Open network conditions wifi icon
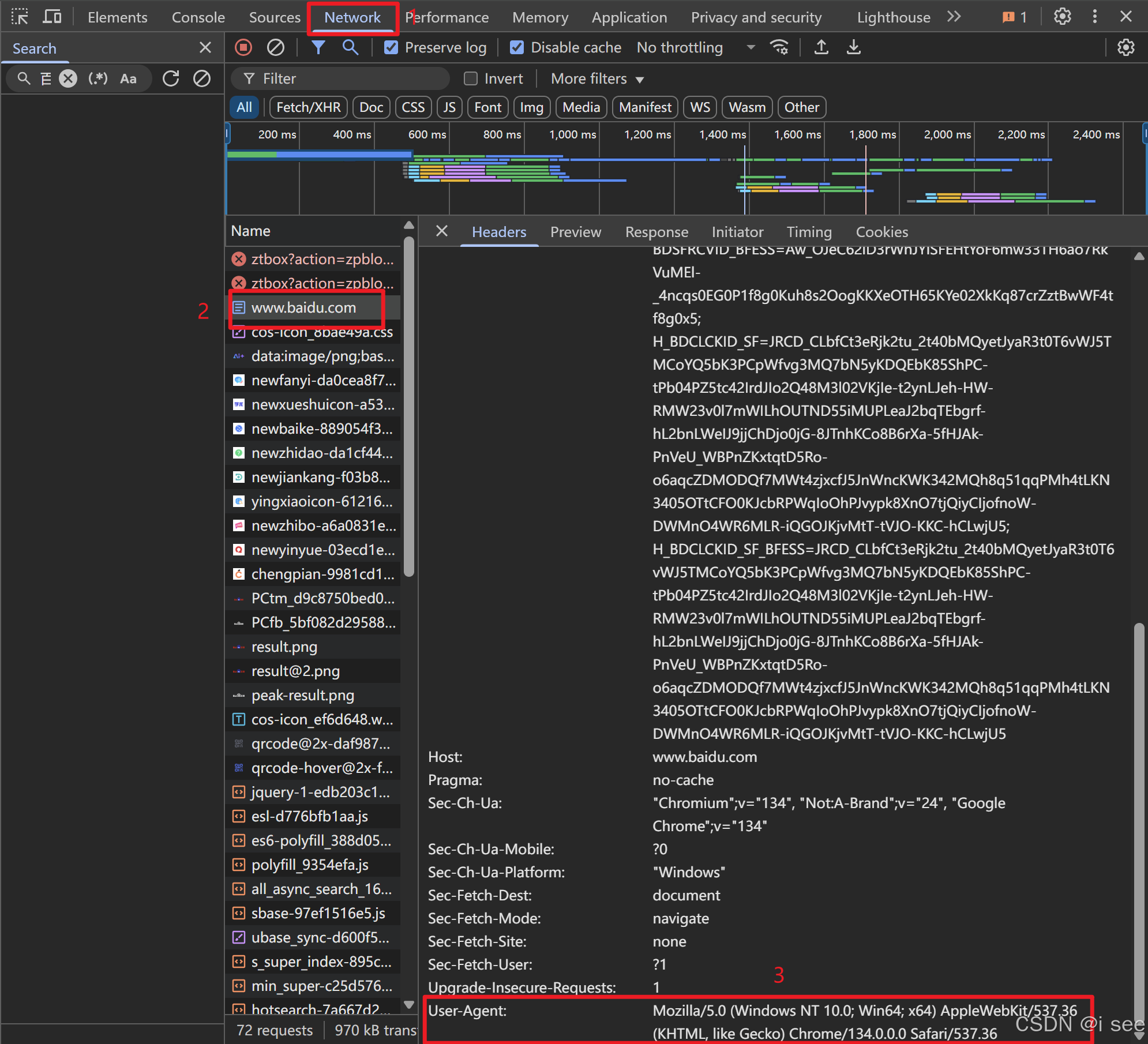The image size is (1148, 1044). 779,47
